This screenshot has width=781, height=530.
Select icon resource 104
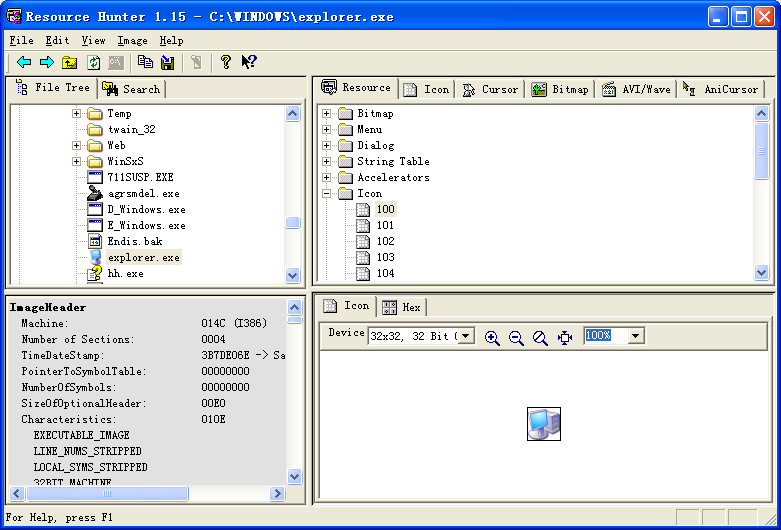(x=385, y=273)
